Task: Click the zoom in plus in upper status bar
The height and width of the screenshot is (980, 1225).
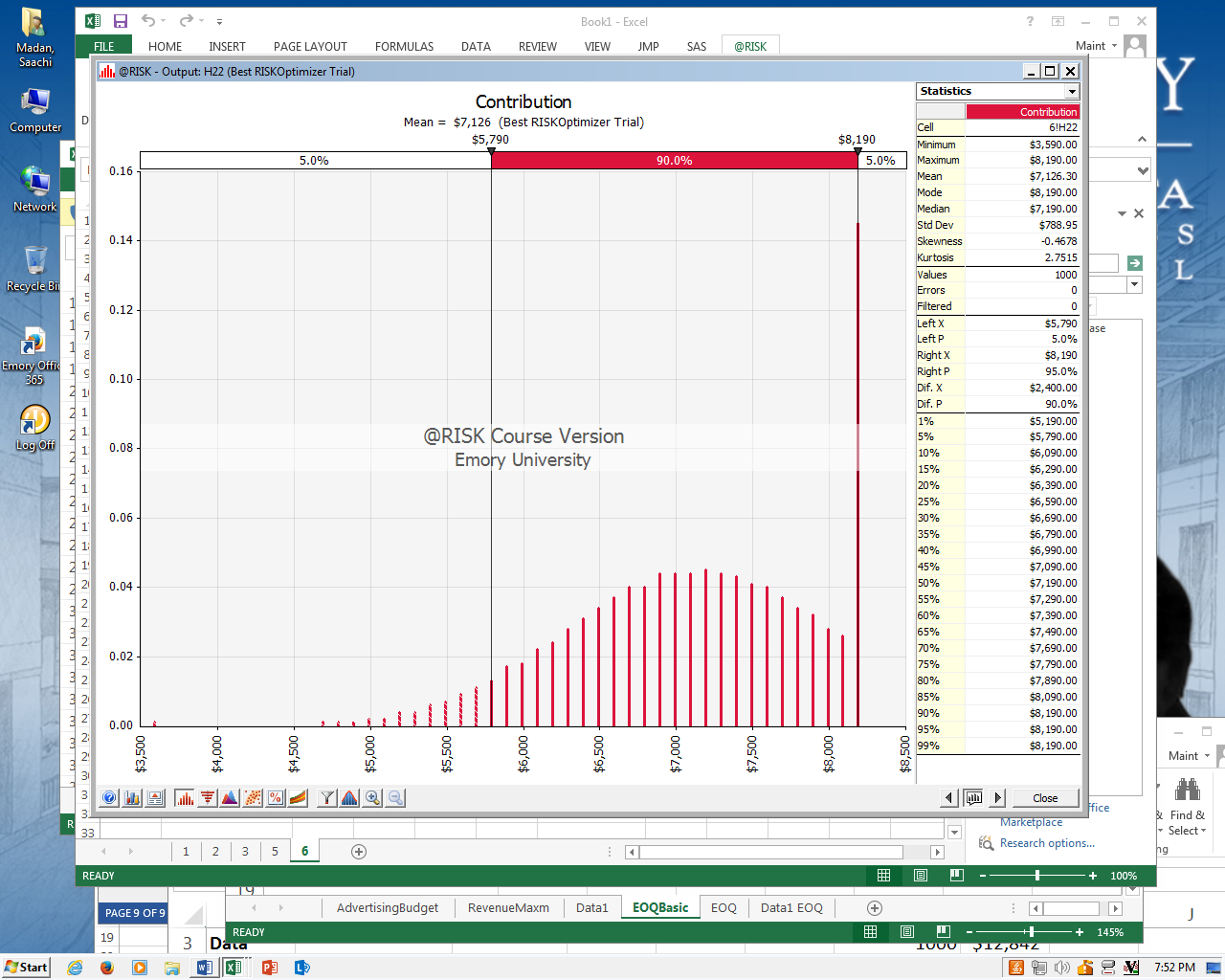Action: [x=1093, y=876]
